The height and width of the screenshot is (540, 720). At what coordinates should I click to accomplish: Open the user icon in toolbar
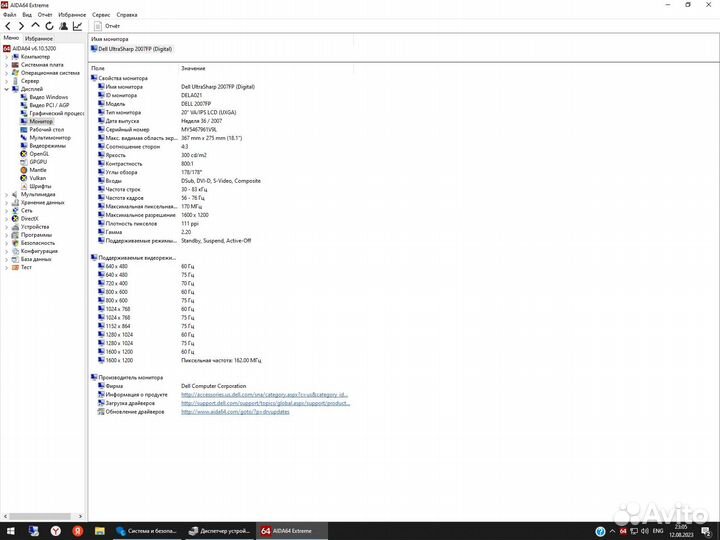pos(63,26)
